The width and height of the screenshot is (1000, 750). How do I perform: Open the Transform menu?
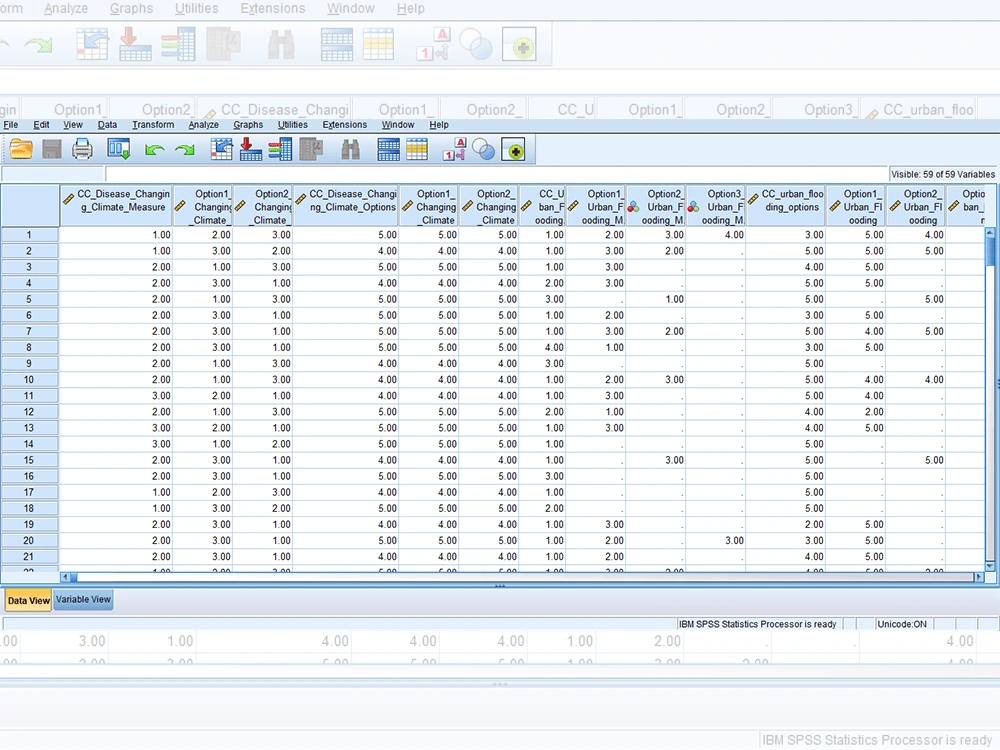153,125
